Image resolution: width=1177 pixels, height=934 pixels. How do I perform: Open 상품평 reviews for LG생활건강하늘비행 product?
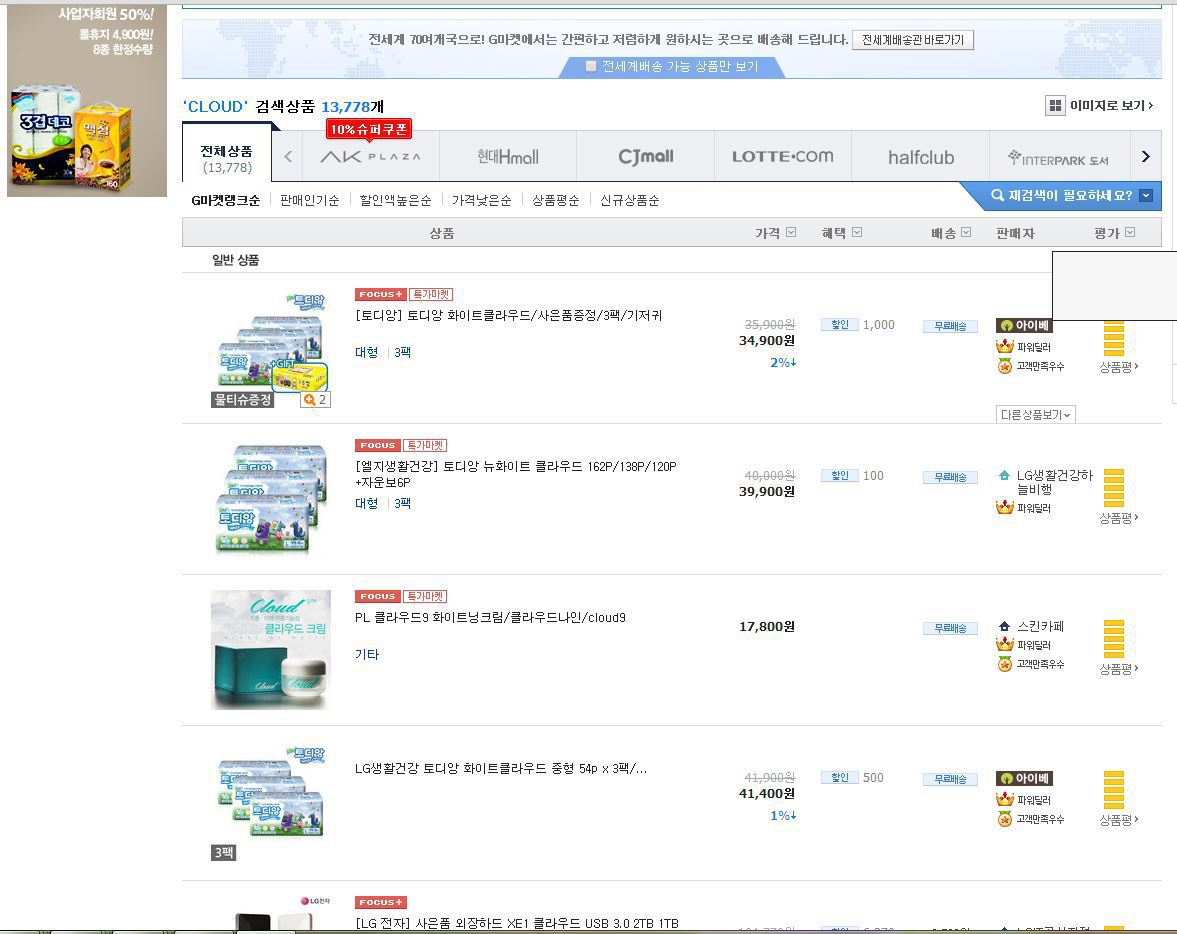click(x=1118, y=518)
